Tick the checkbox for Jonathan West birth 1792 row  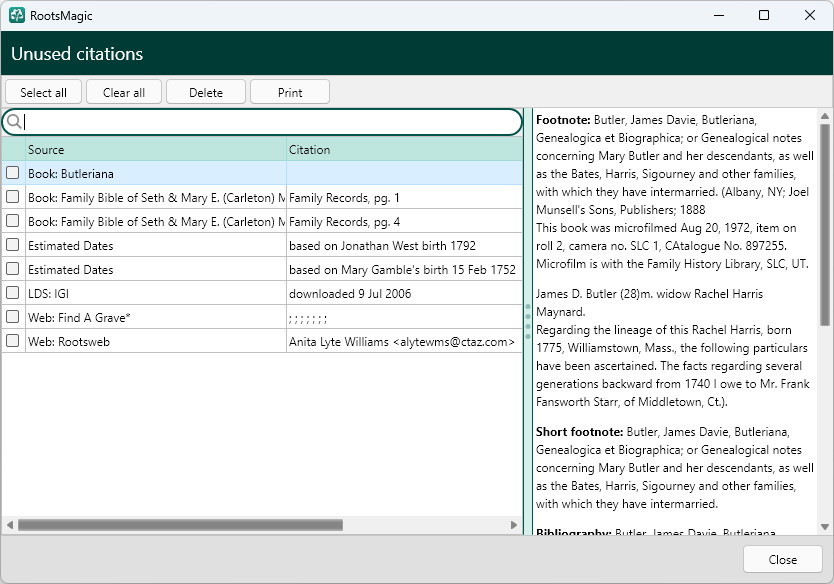tap(13, 245)
